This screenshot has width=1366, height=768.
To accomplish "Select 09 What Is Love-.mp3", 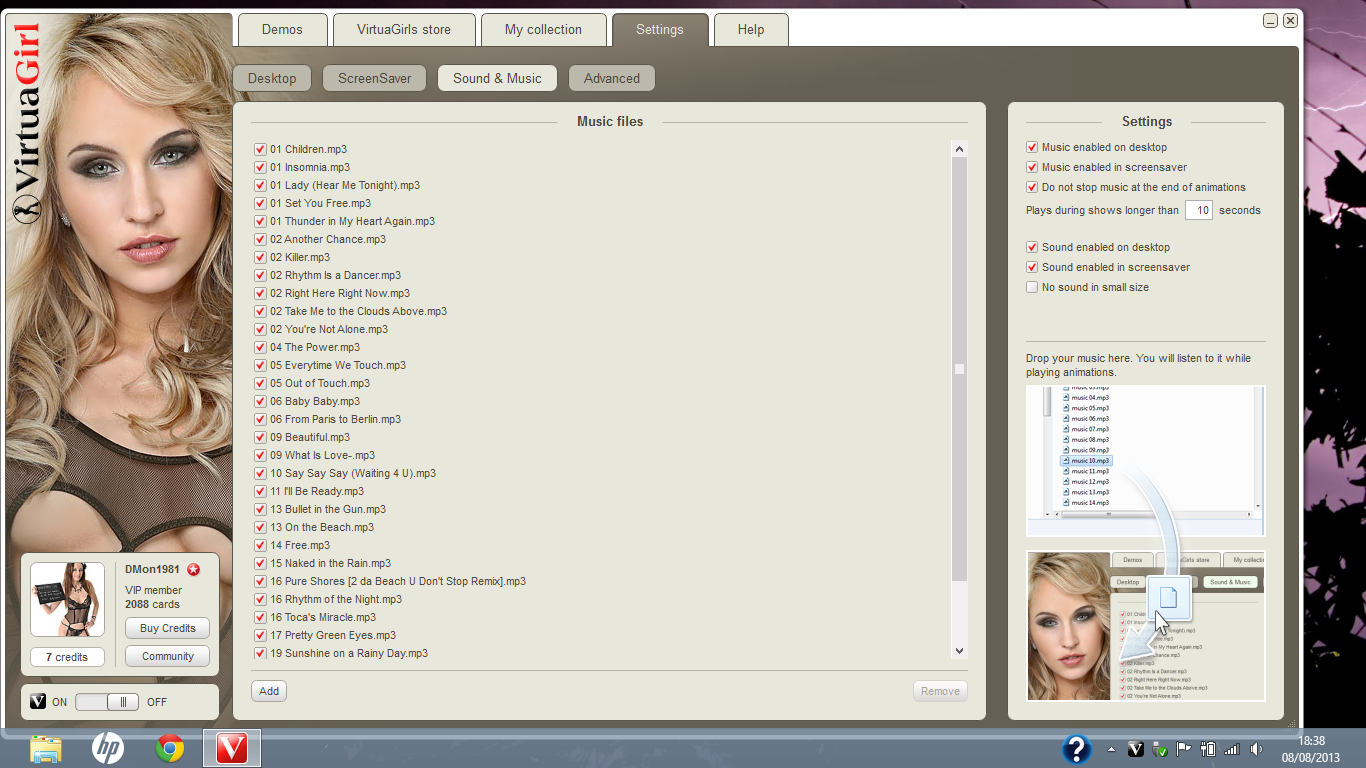I will 322,455.
